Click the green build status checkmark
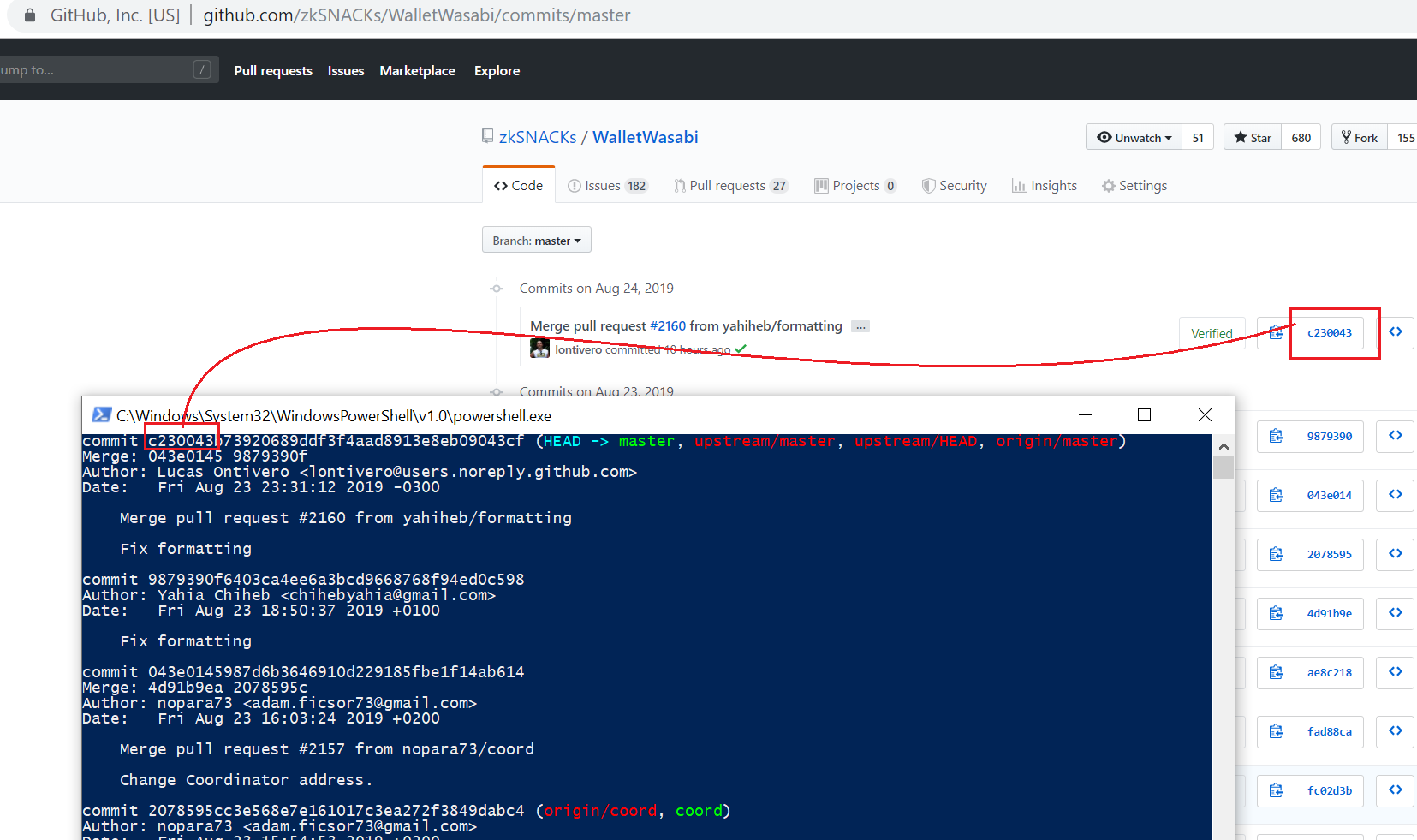This screenshot has height=840, width=1417. point(741,349)
